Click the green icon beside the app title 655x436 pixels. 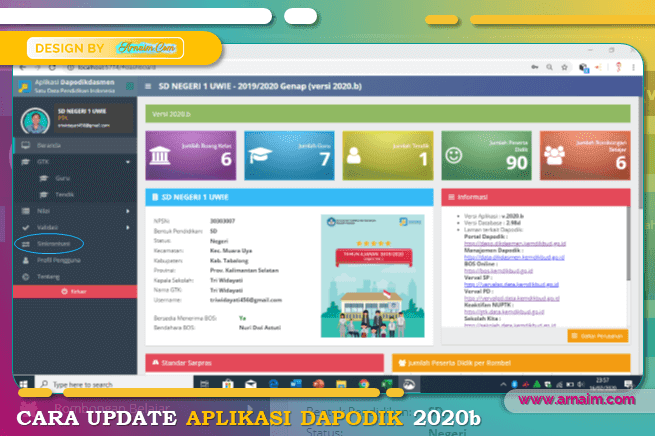click(x=129, y=86)
